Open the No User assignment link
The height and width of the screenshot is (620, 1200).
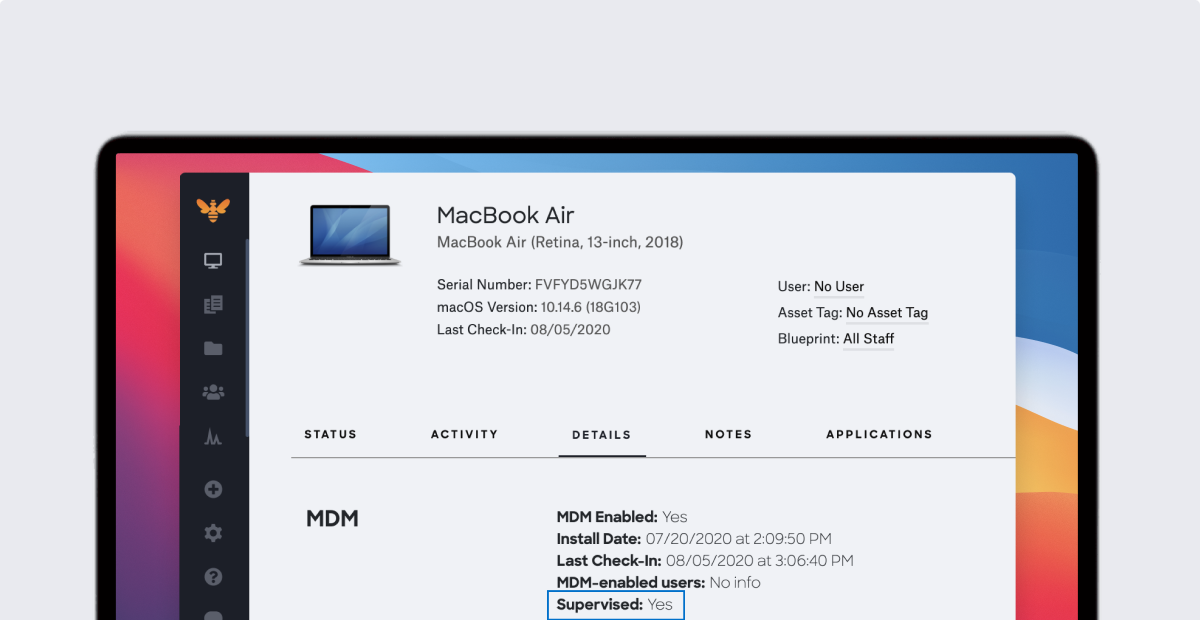click(x=841, y=287)
